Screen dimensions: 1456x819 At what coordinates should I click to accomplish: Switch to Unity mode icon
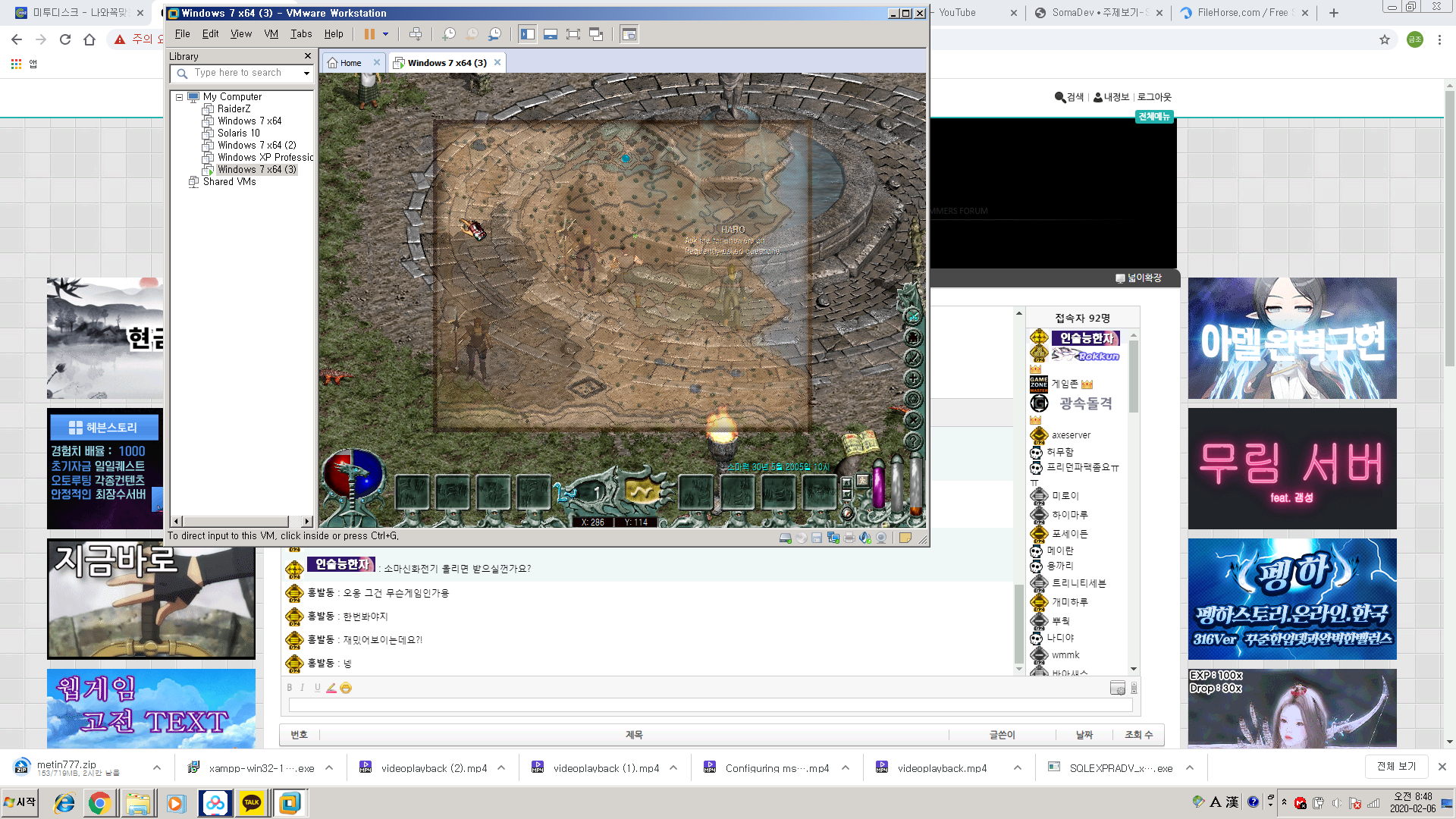coord(596,34)
